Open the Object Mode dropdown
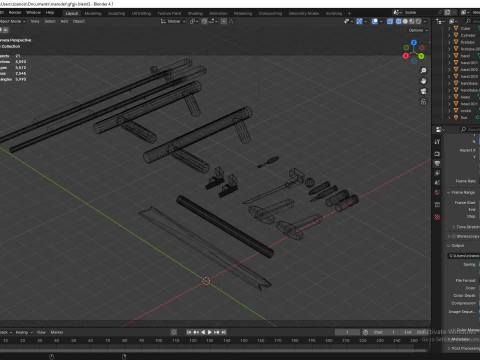 click(13, 21)
